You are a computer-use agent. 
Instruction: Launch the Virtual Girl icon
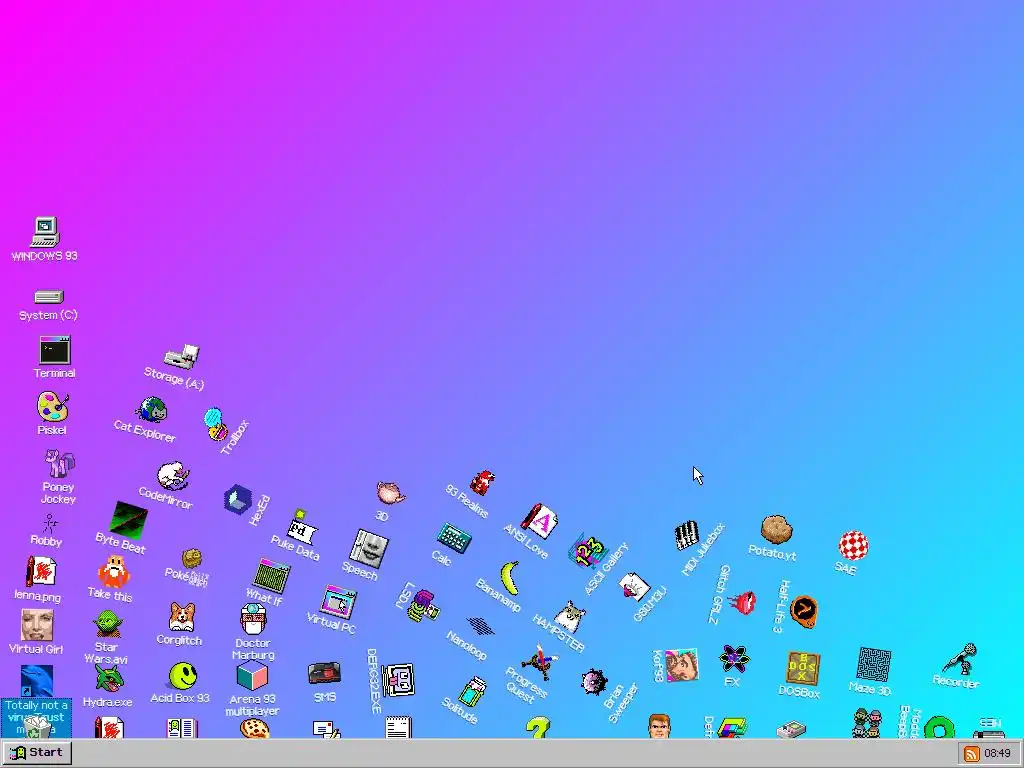pos(37,625)
